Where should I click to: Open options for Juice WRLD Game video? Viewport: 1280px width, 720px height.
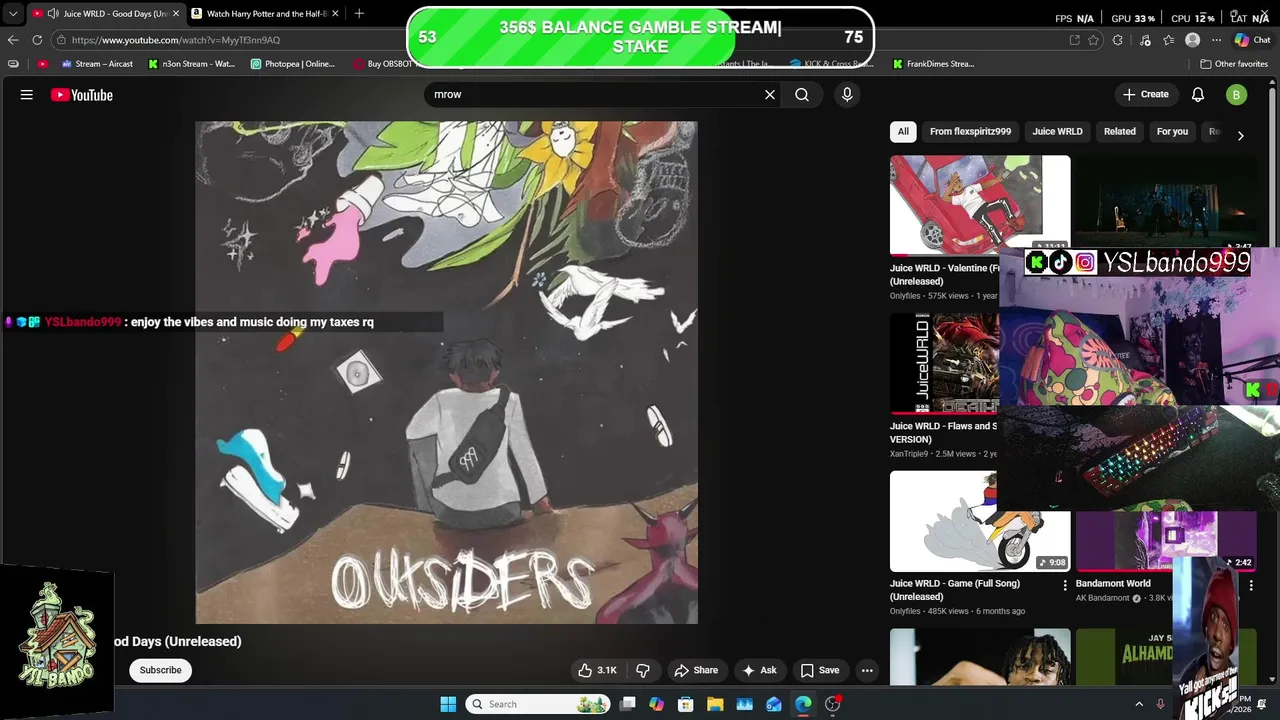pos(1064,585)
